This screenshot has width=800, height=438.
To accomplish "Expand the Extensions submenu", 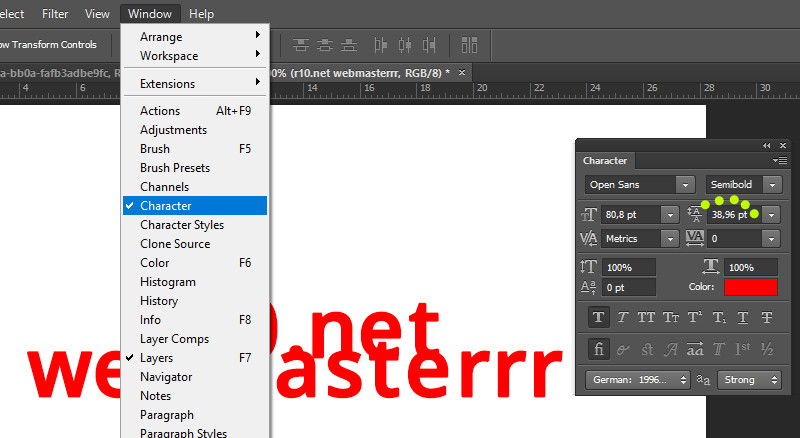I will (195, 84).
